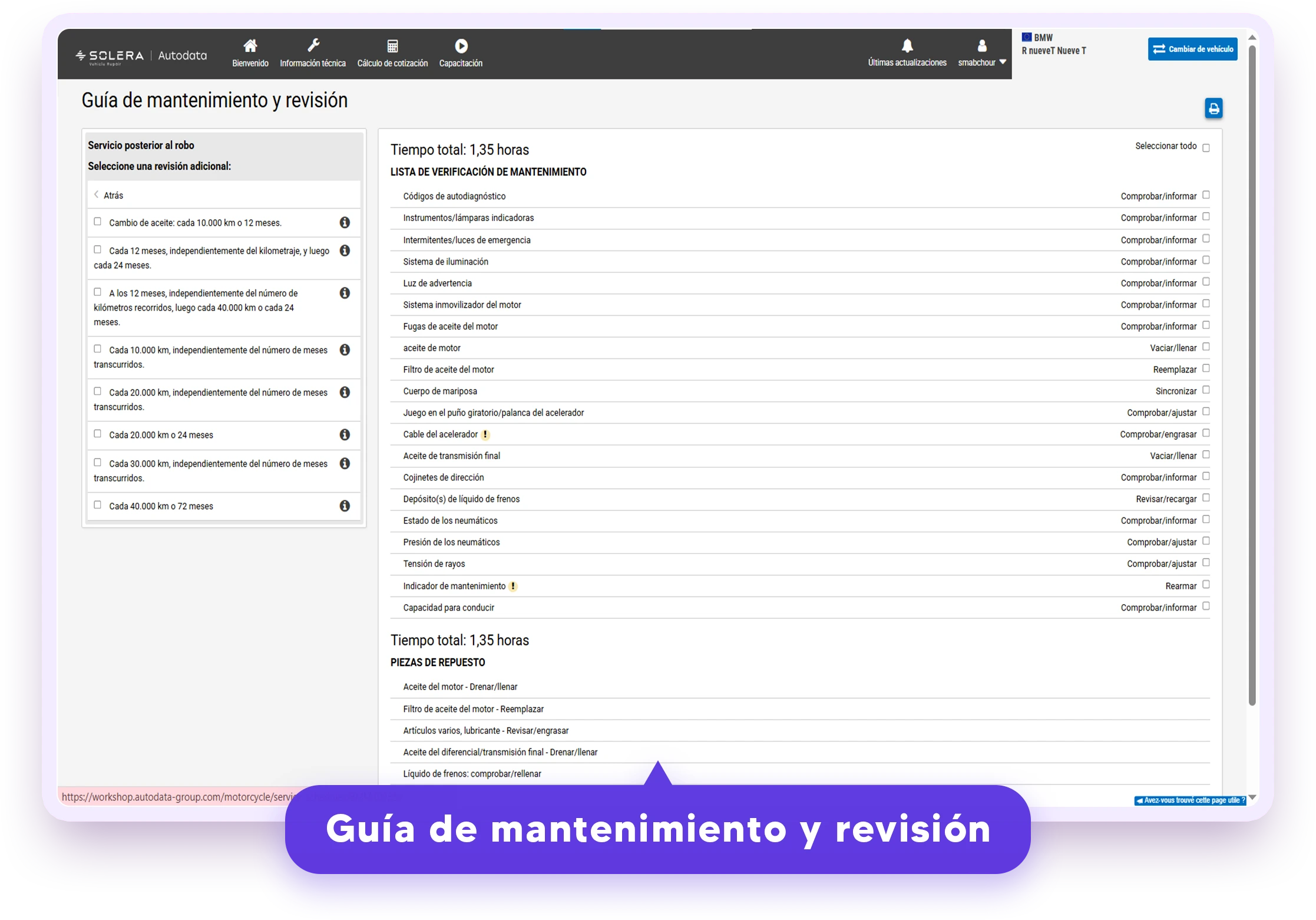Click the scrollbar down arrow
The image size is (1316, 920).
[x=1252, y=797]
